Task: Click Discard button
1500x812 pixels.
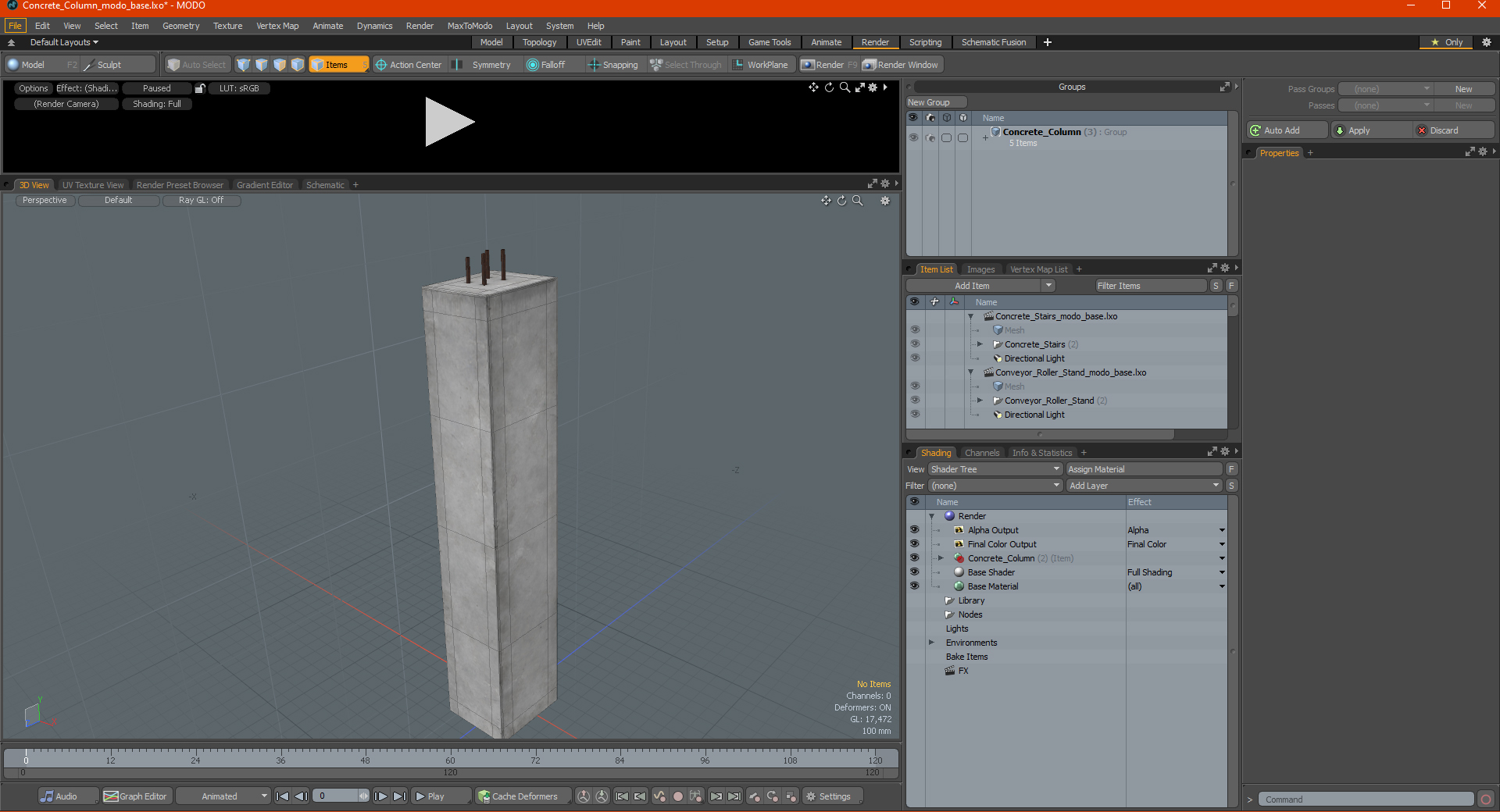Action: (x=1454, y=130)
